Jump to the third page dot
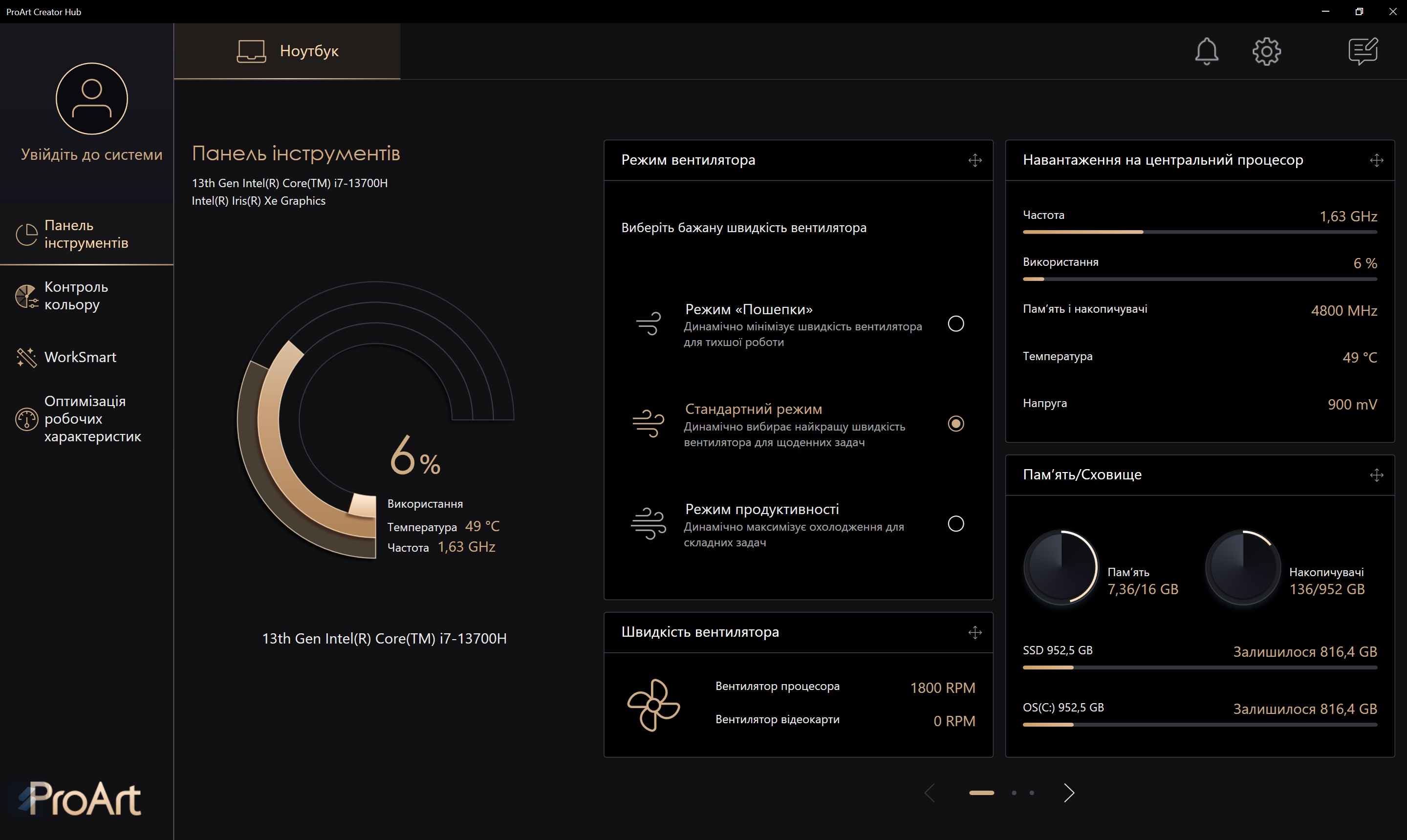Viewport: 1407px width, 840px height. [1032, 793]
